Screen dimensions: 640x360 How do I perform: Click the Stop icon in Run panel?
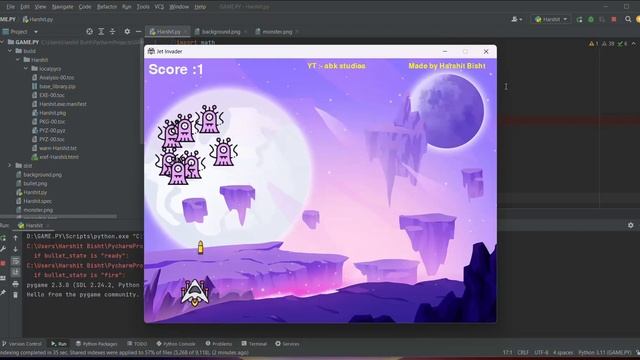(3, 263)
